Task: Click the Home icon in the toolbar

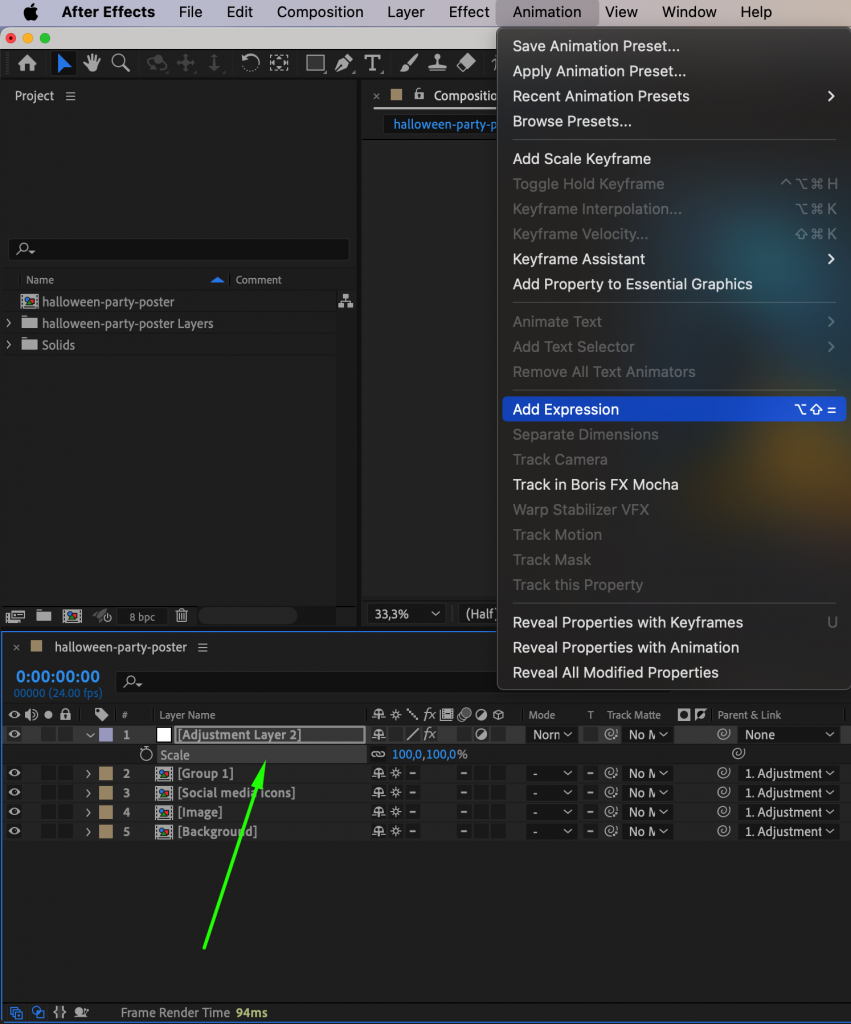Action: (x=26, y=63)
